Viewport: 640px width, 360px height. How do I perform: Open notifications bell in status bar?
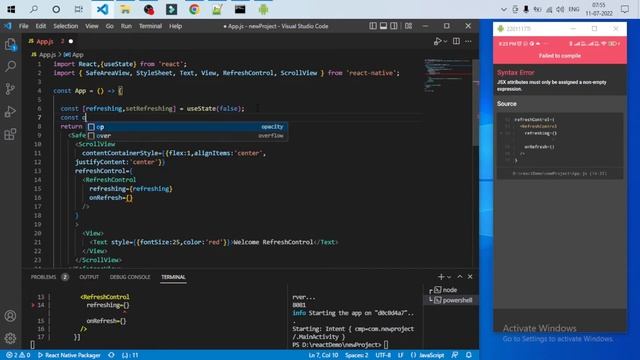pyautogui.click(x=469, y=355)
